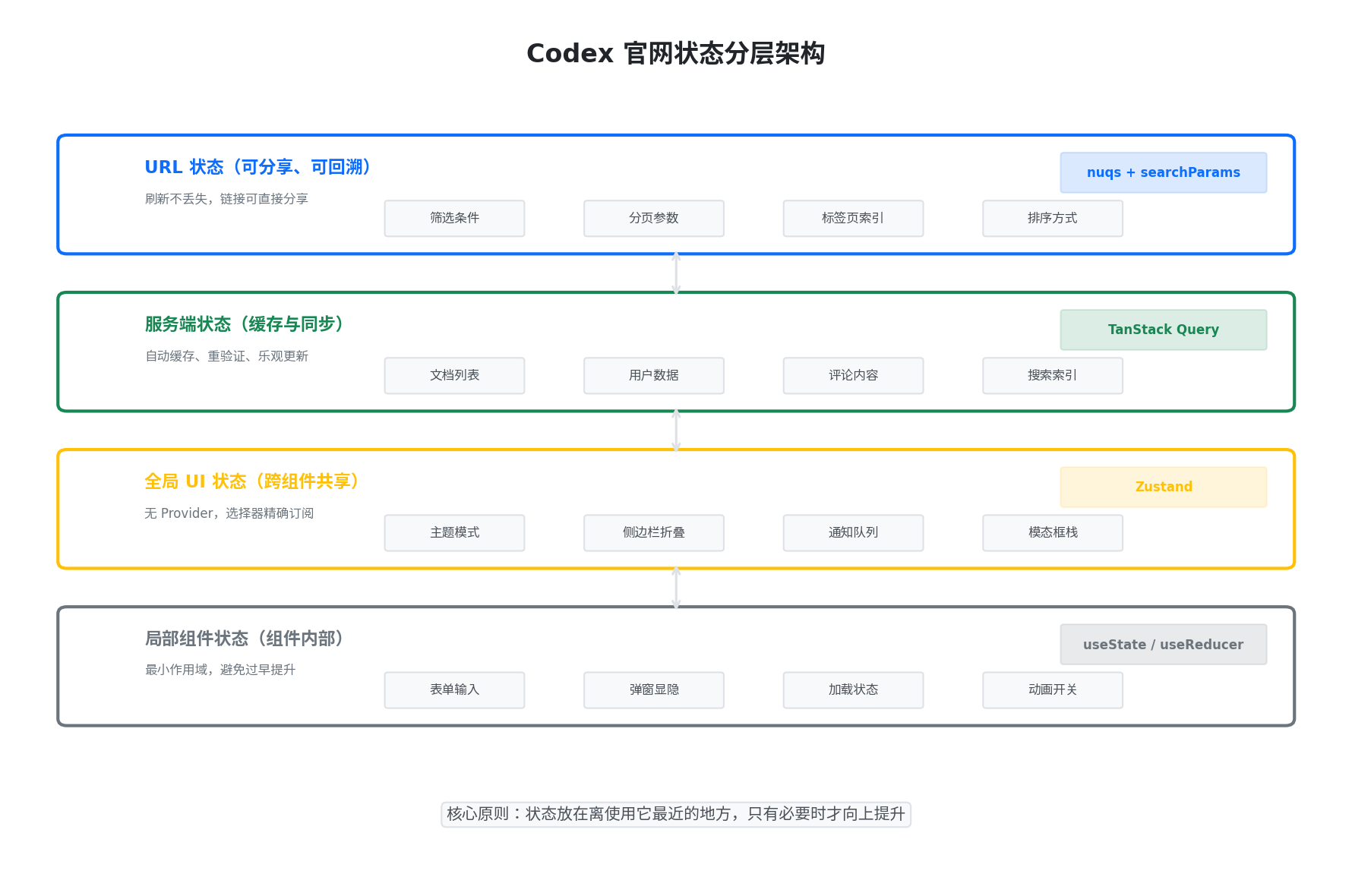Select the 表单输入 box
The image size is (1352, 896).
[454, 689]
